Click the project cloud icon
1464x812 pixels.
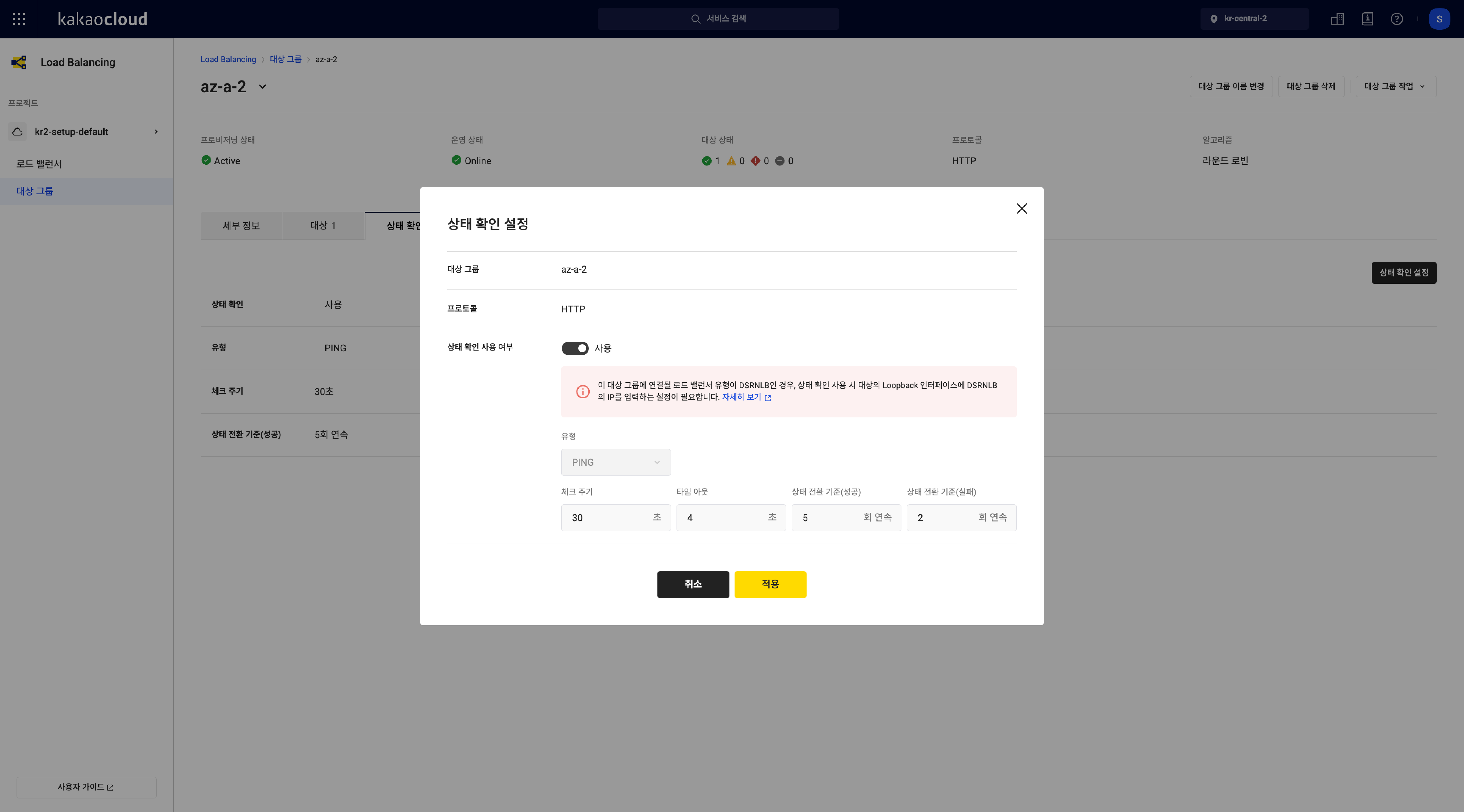[18, 132]
